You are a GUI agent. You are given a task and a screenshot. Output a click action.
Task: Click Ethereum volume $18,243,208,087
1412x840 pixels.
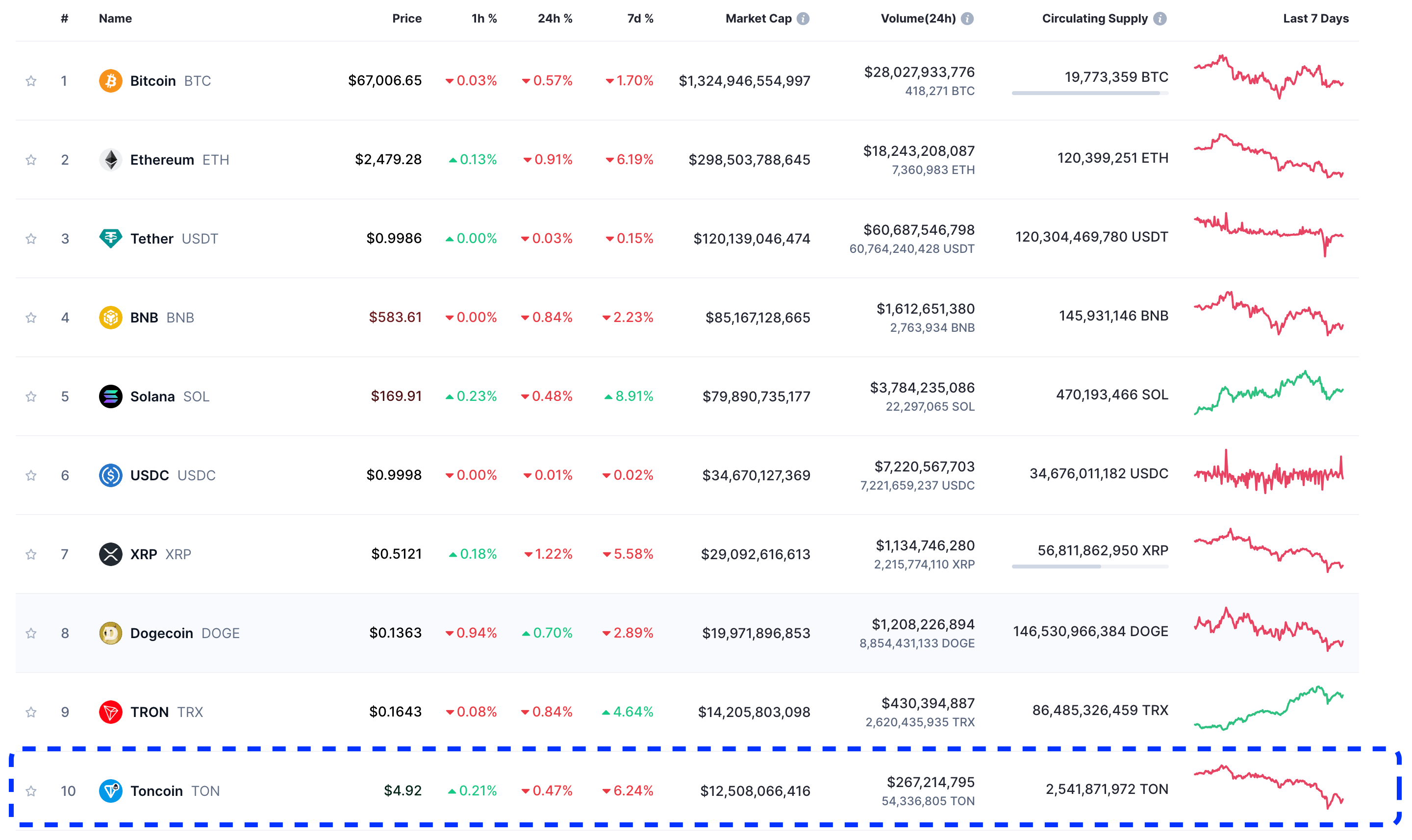918,151
